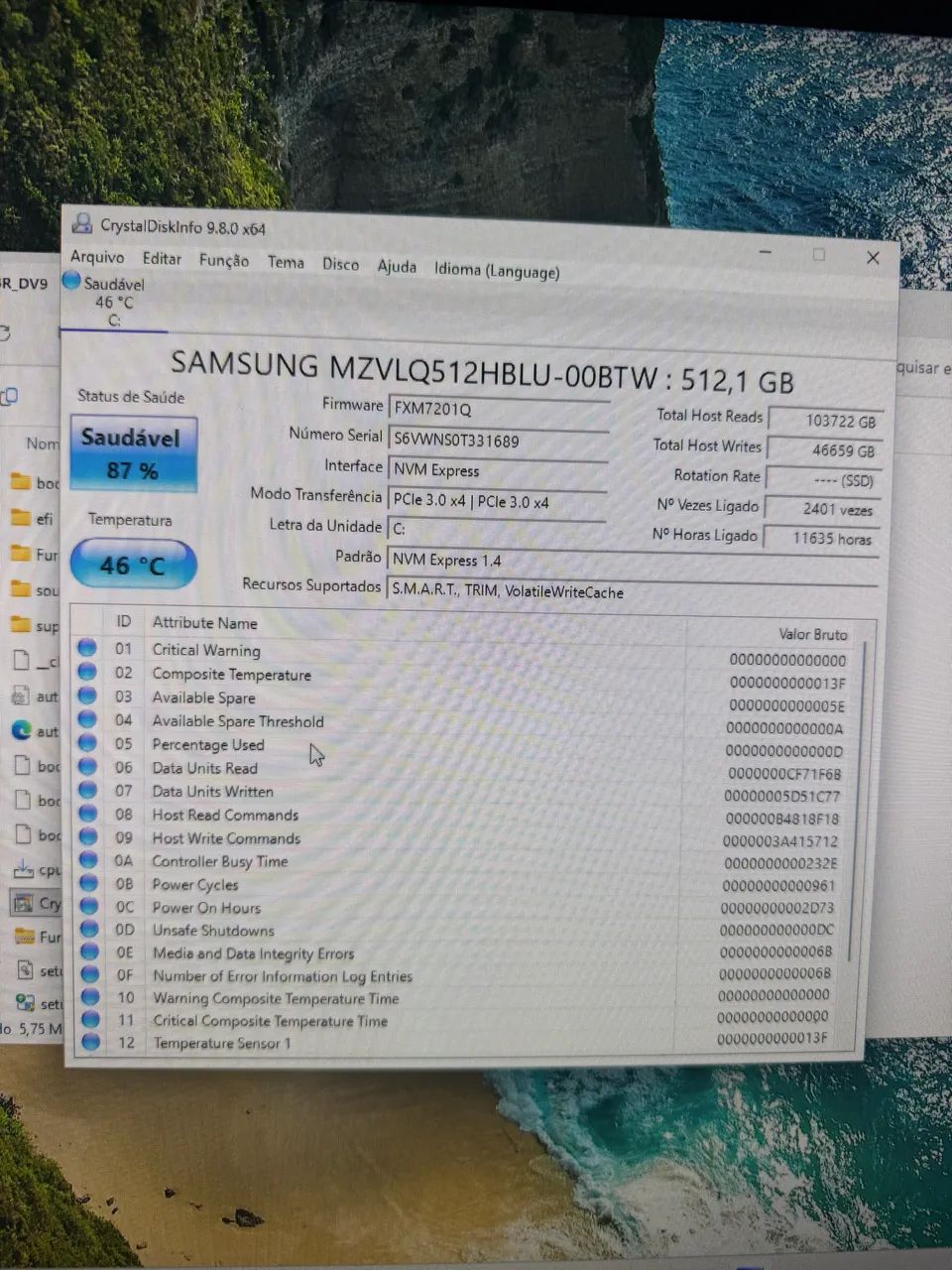Click the status orb for Critical Warning
This screenshot has width=952, height=1270.
87,648
